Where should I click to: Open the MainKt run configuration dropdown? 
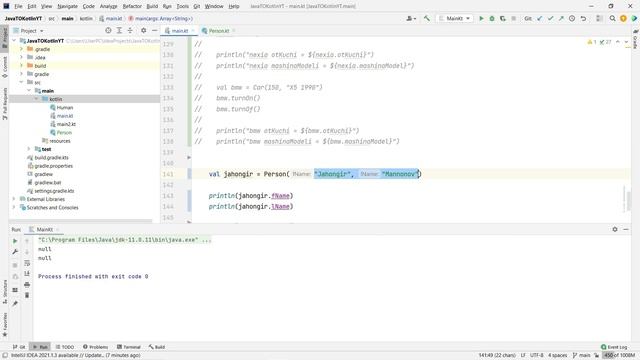455,18
